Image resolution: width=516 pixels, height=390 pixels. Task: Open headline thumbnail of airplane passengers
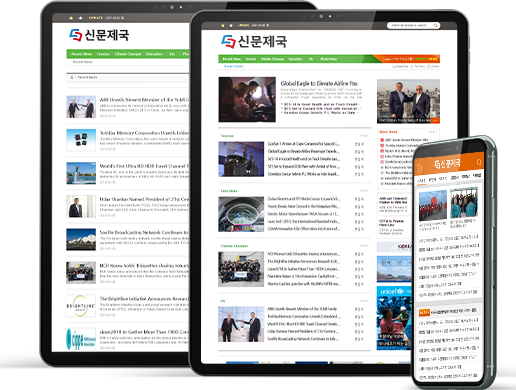pos(247,99)
